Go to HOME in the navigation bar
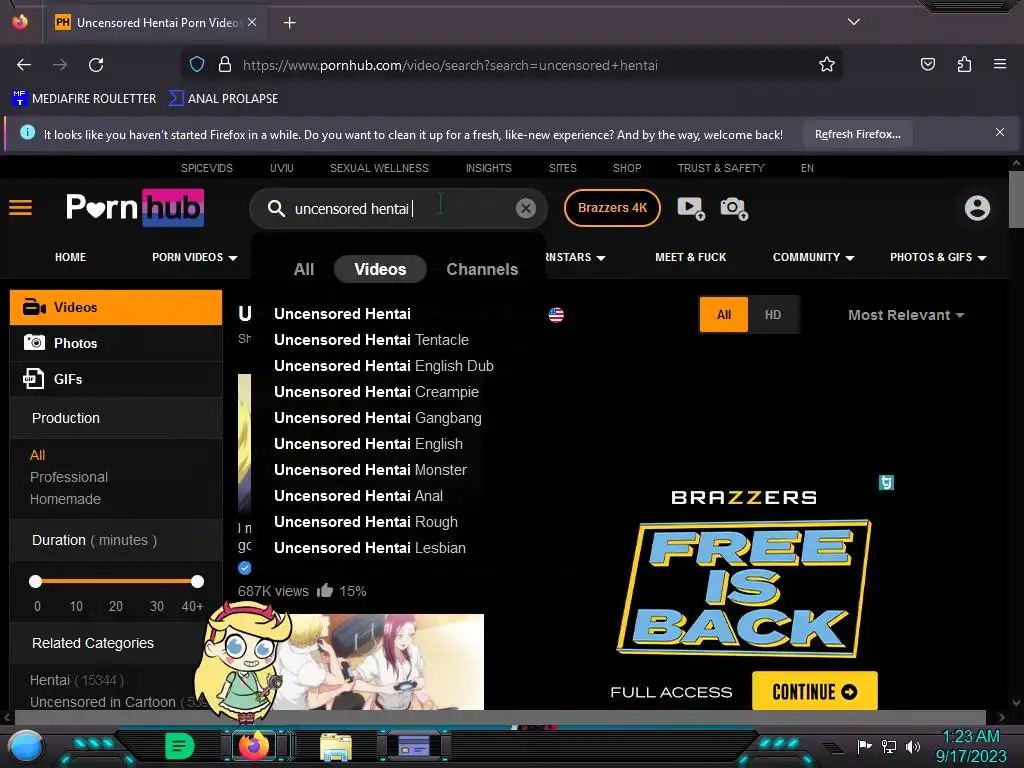The height and width of the screenshot is (768, 1024). (x=71, y=257)
